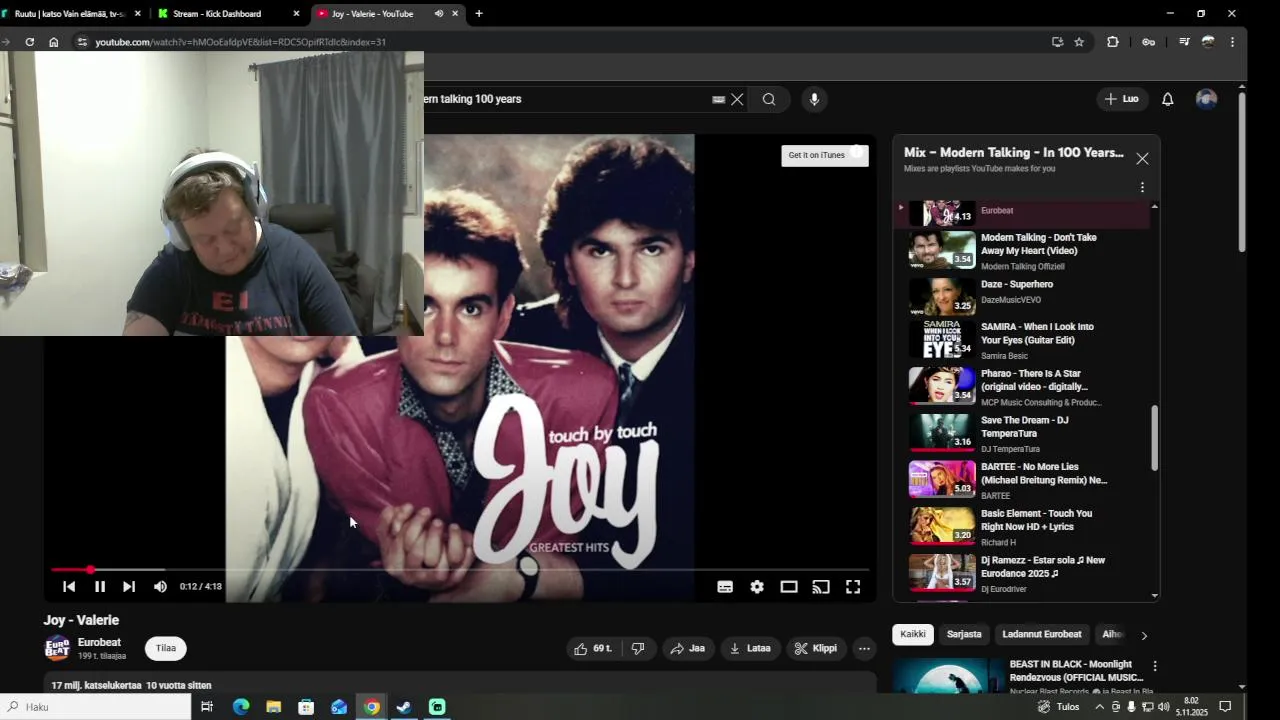Pause the video with the pause button
1280x720 pixels.
pyautogui.click(x=100, y=587)
